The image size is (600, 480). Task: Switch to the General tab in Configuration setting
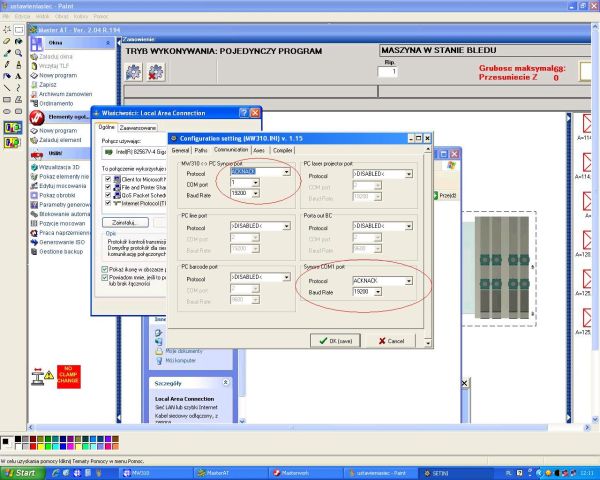pos(180,150)
